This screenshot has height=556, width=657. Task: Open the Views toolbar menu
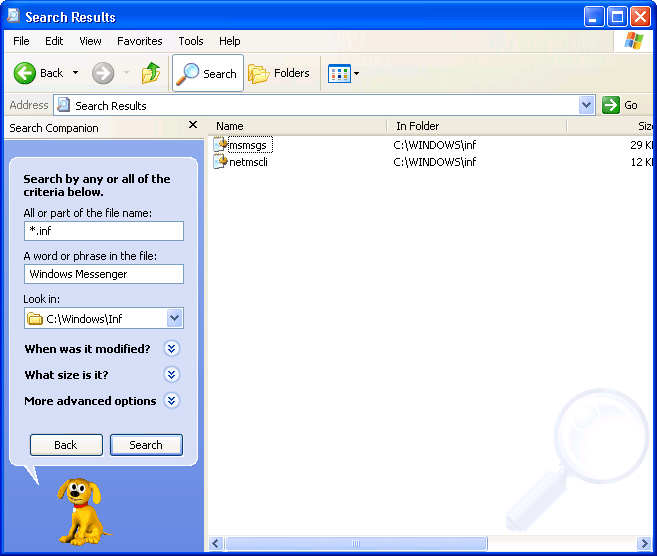[343, 73]
